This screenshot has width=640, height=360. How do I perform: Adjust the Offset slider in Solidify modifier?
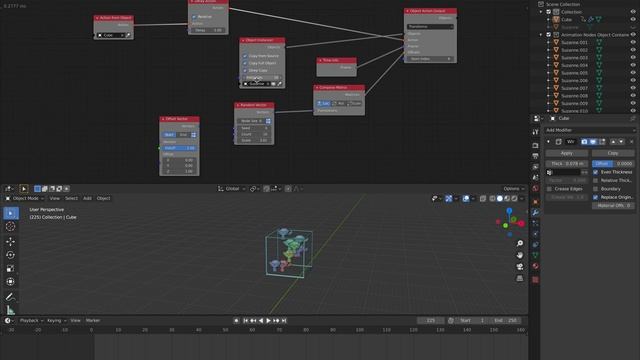tap(613, 164)
